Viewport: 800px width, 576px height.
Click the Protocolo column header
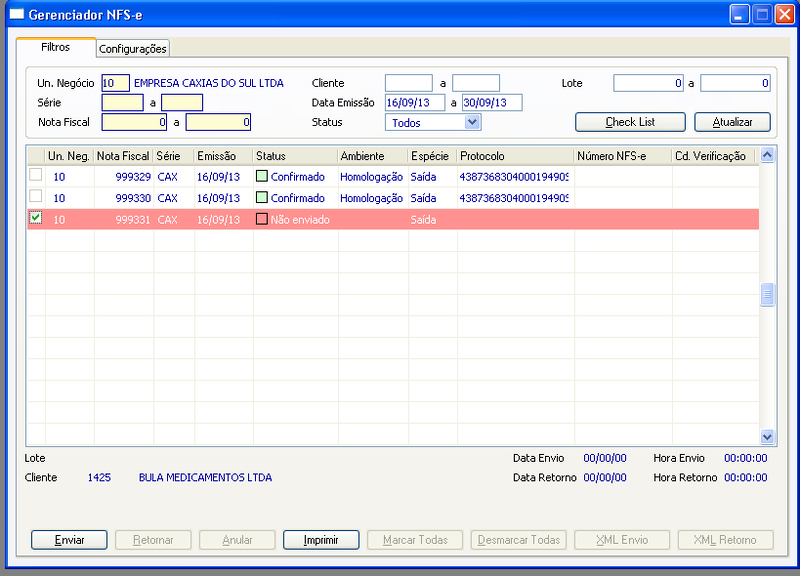coord(515,156)
